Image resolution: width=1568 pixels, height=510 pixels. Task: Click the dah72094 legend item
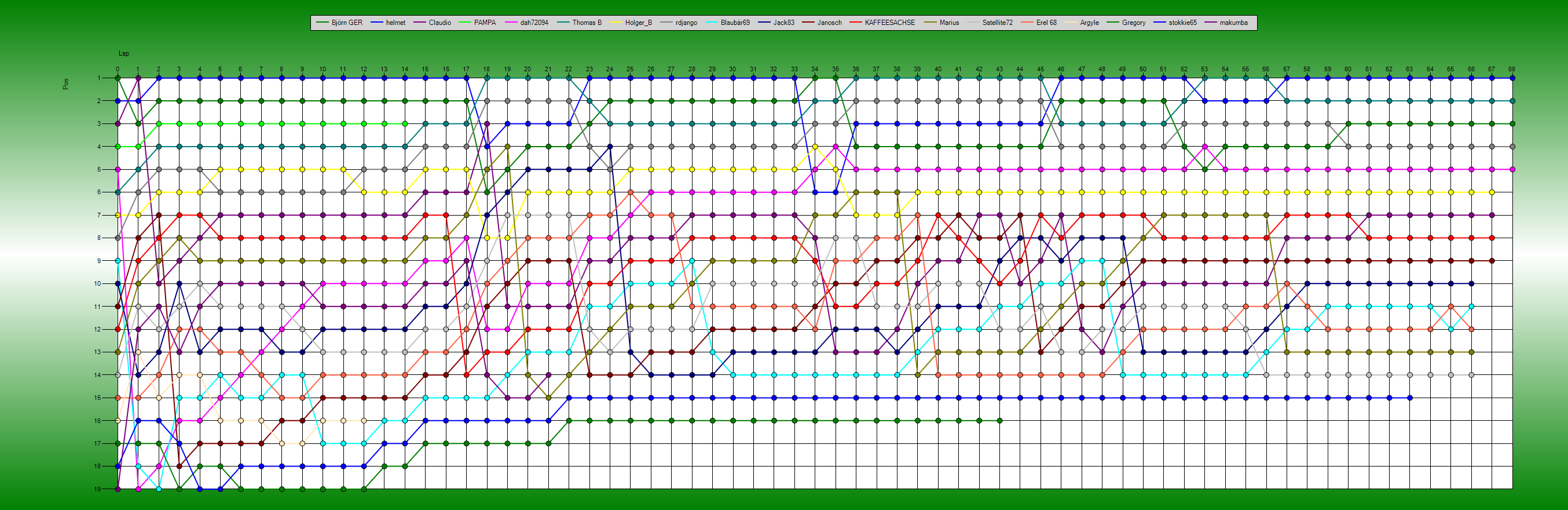[534, 23]
